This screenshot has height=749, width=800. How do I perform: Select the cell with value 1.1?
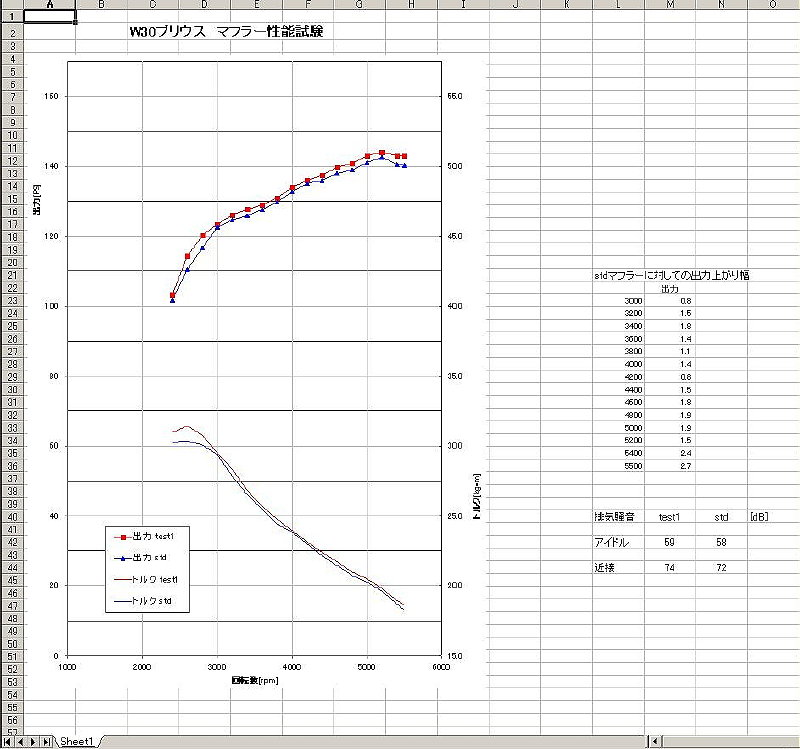coord(670,351)
